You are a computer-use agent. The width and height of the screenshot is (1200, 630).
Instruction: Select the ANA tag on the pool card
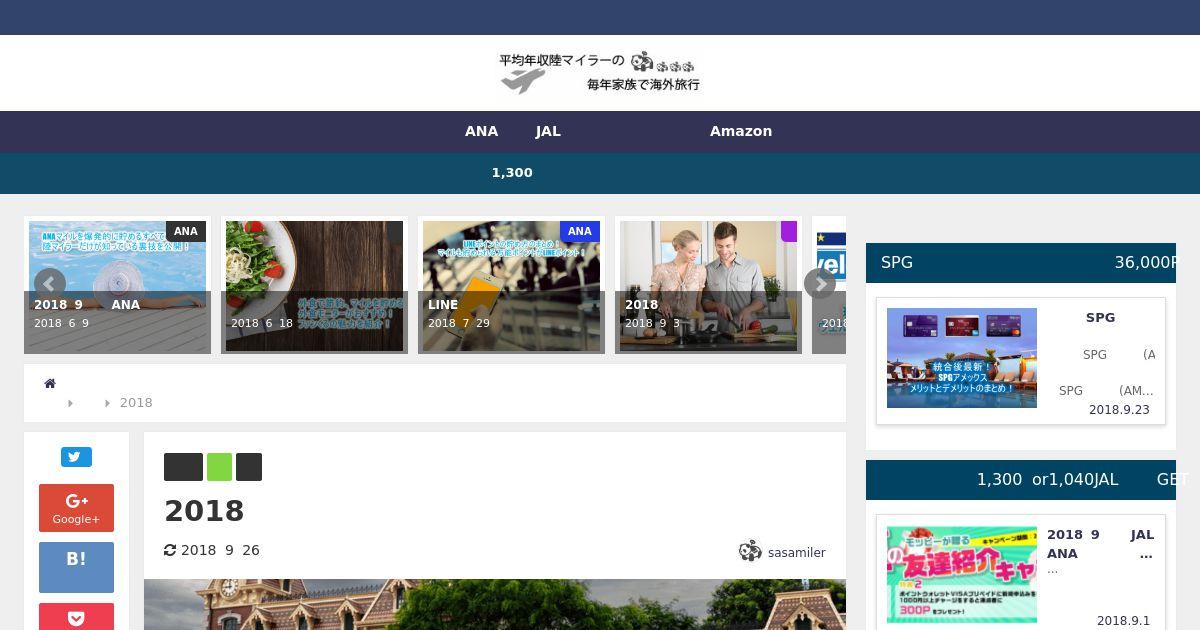[x=186, y=231]
